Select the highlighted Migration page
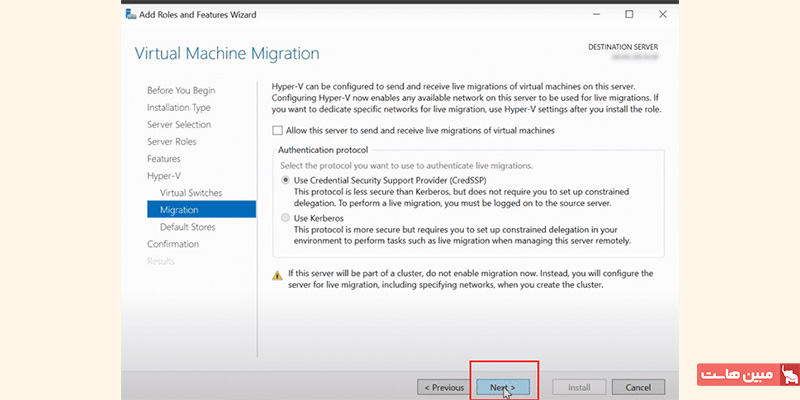800x400 pixels. [202, 210]
